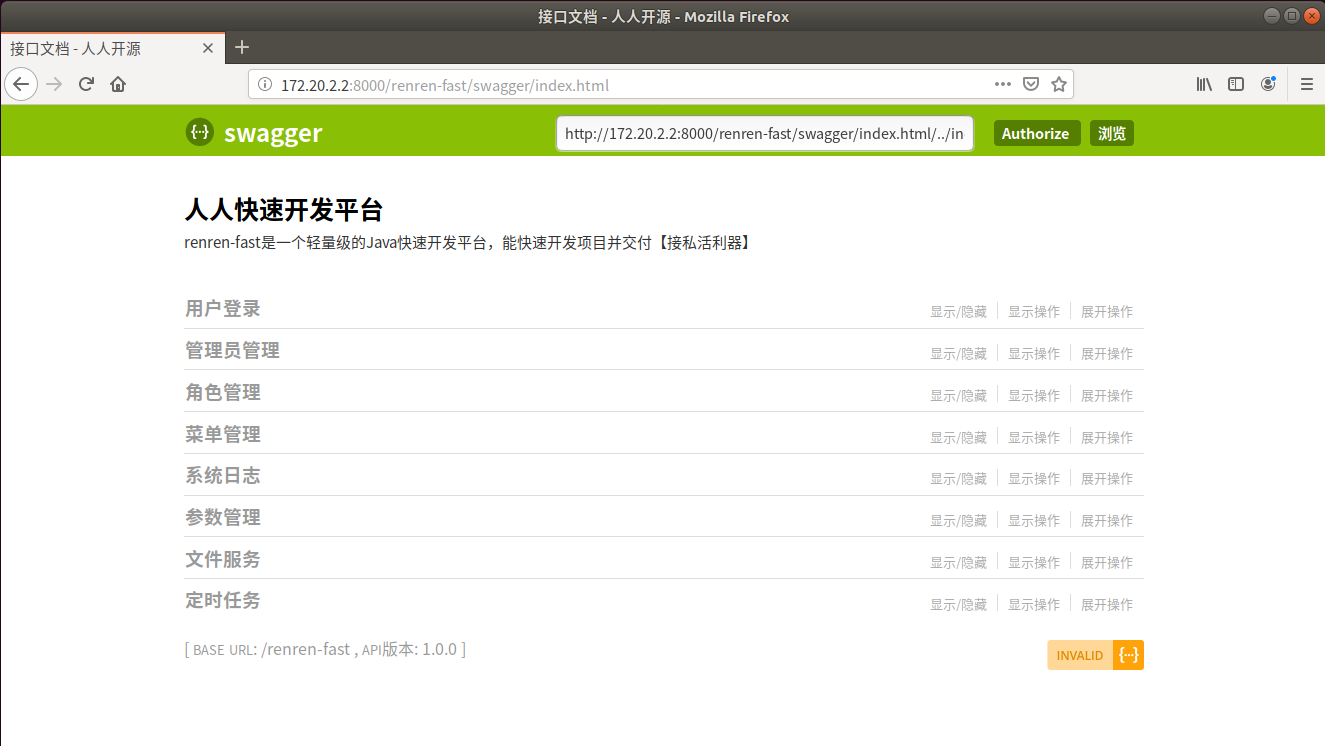Click 显示操作 for 管理员管理
The width and height of the screenshot is (1325, 746).
pos(1034,354)
